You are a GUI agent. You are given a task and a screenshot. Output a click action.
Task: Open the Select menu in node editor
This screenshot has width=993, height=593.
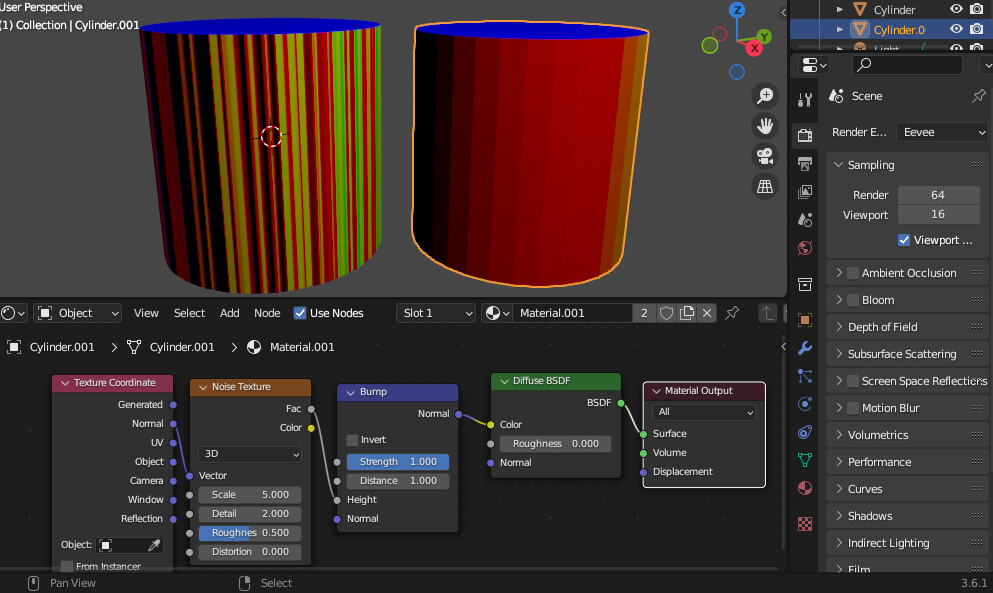coord(189,313)
